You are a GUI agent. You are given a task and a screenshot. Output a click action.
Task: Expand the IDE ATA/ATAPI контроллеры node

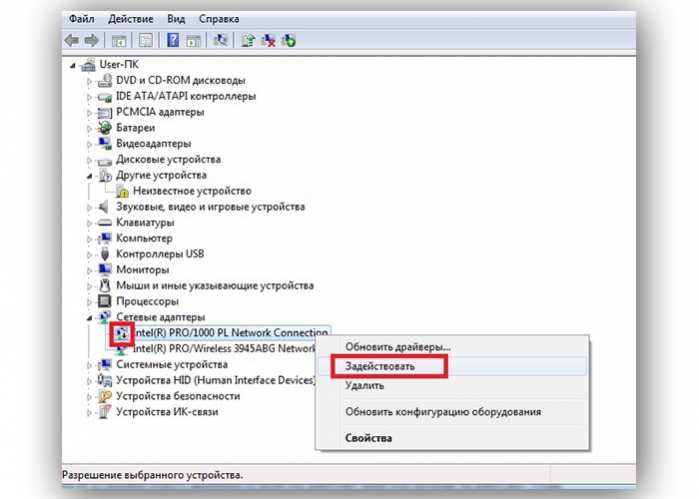pos(89,97)
